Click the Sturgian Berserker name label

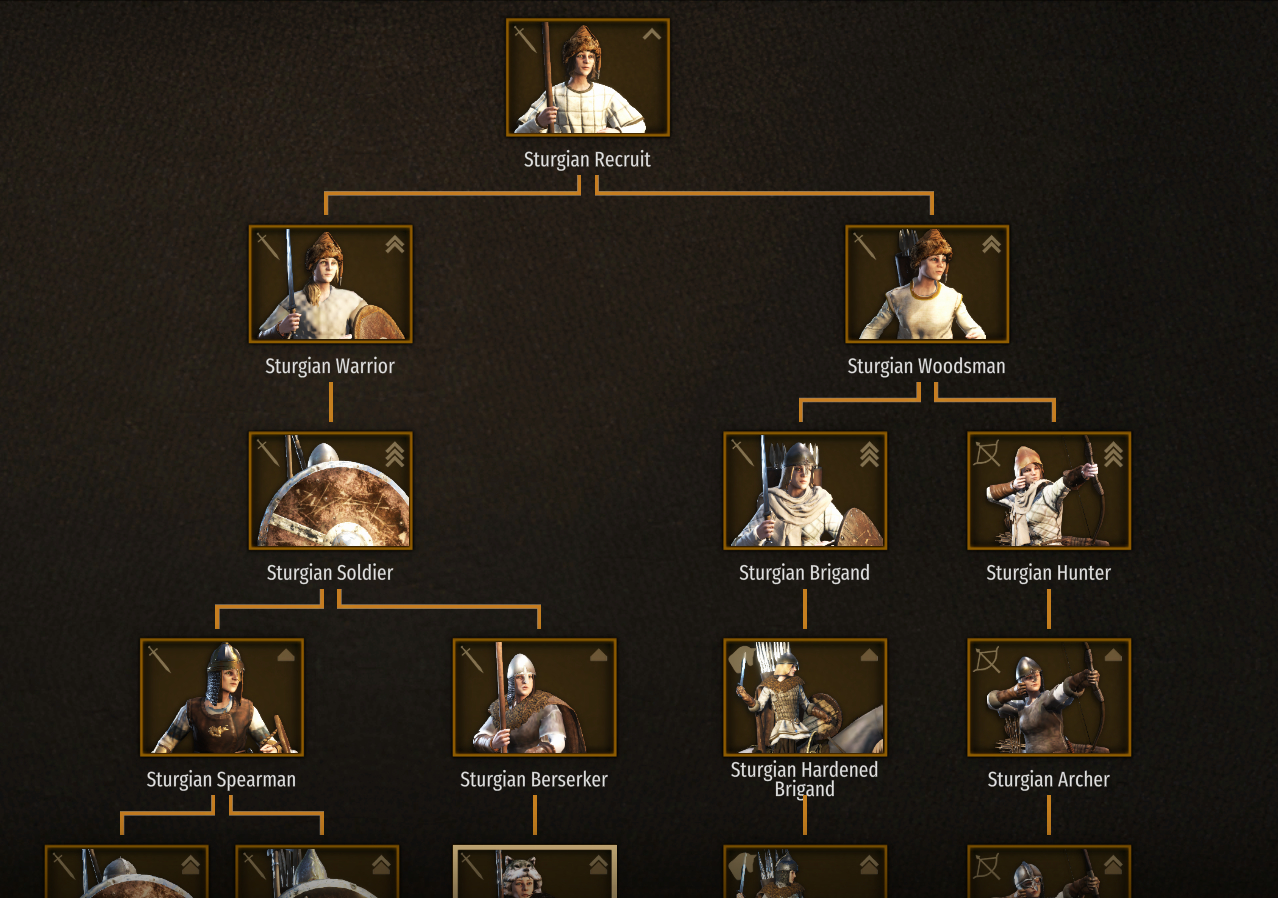tap(534, 780)
